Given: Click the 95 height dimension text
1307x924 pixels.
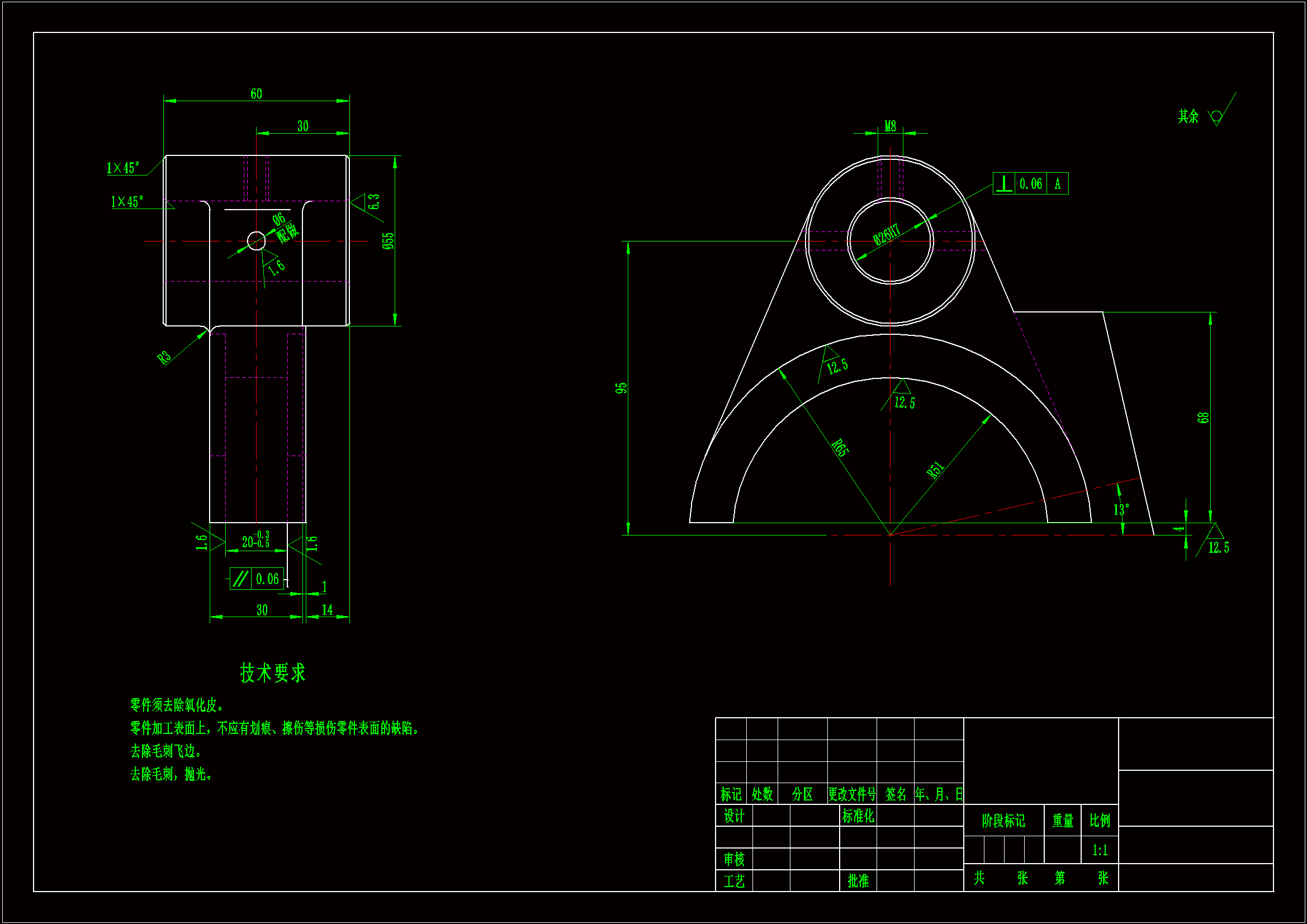Looking at the screenshot, I should click(621, 388).
